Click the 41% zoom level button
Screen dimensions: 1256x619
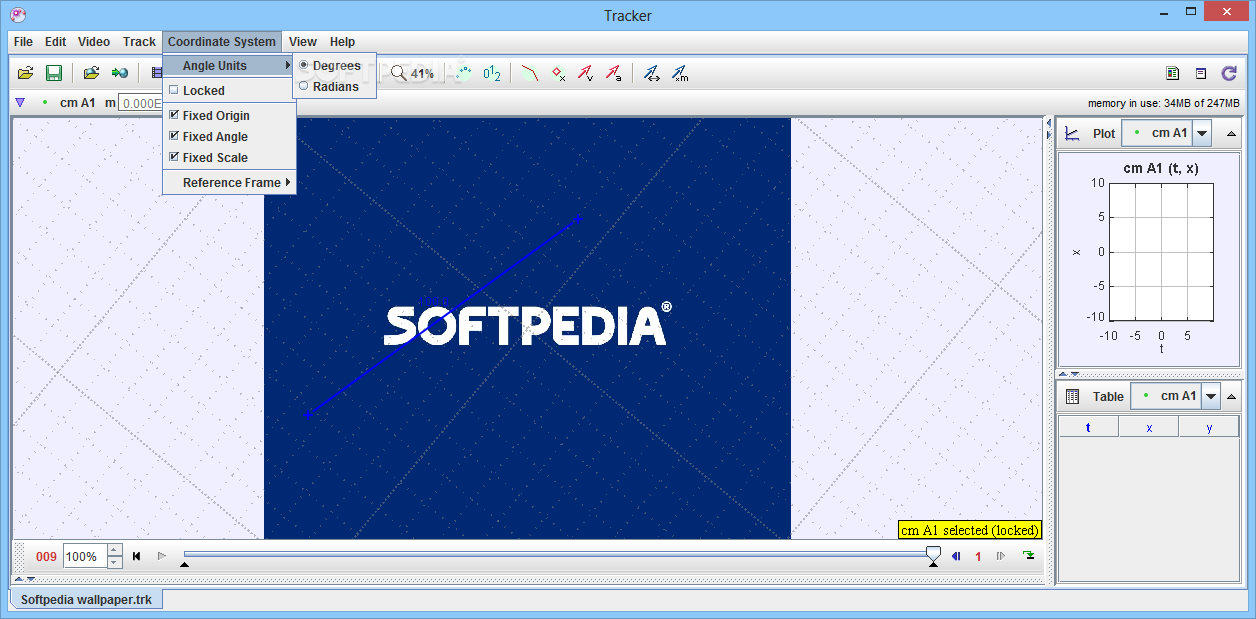pyautogui.click(x=422, y=73)
